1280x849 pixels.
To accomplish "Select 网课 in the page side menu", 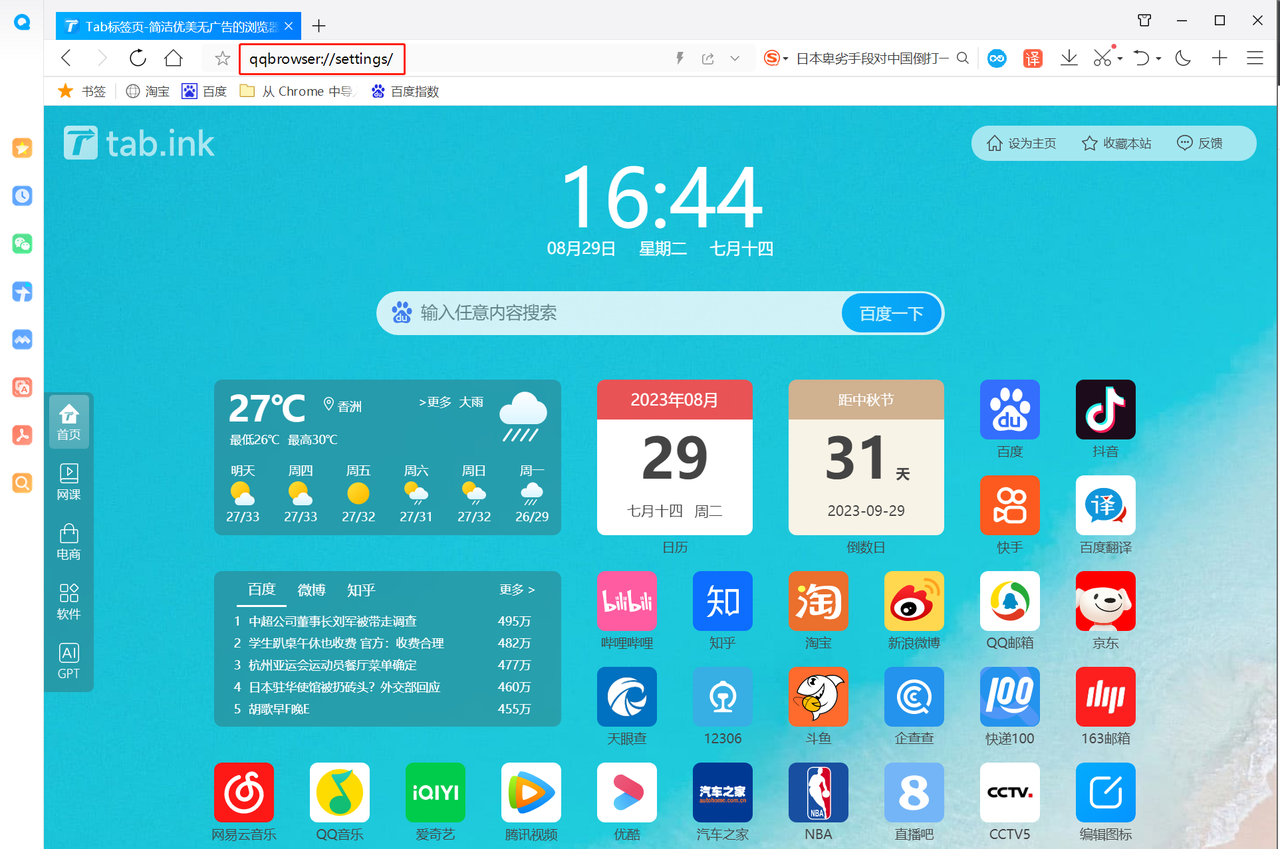I will pyautogui.click(x=69, y=481).
